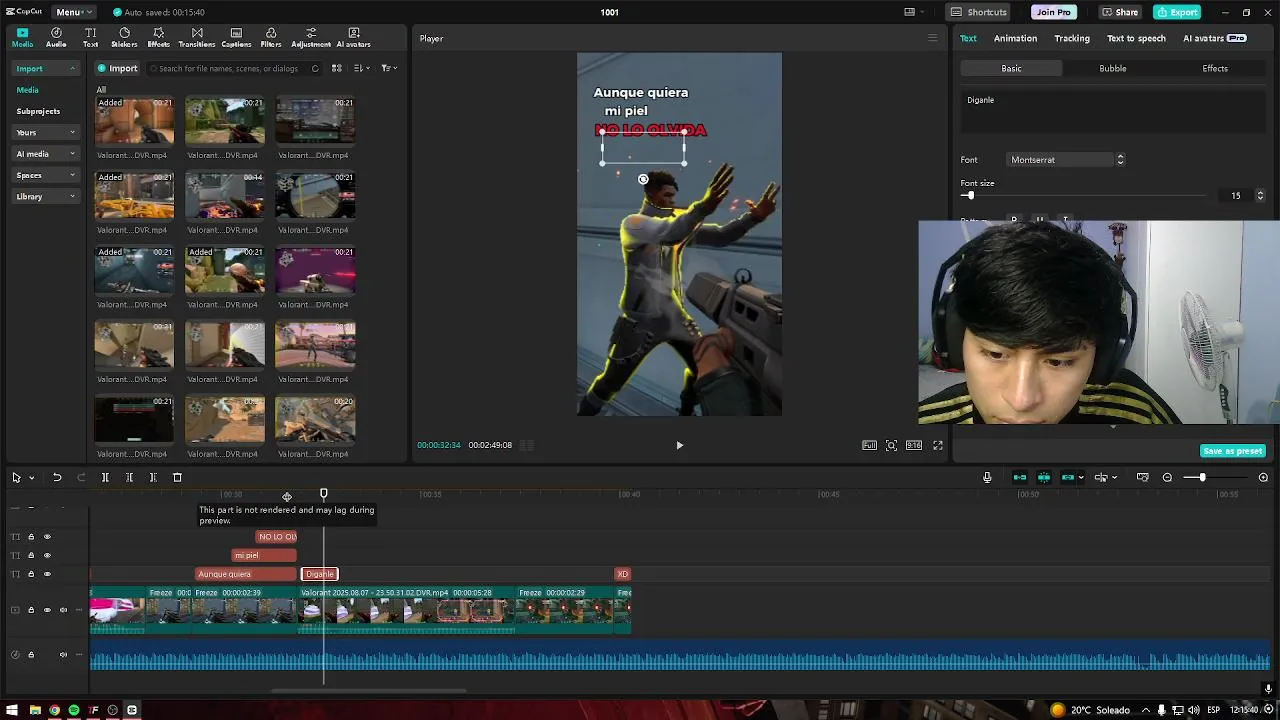Screen dimensions: 1280x720
Task: Delete right of playhead tool
Action: tap(153, 478)
